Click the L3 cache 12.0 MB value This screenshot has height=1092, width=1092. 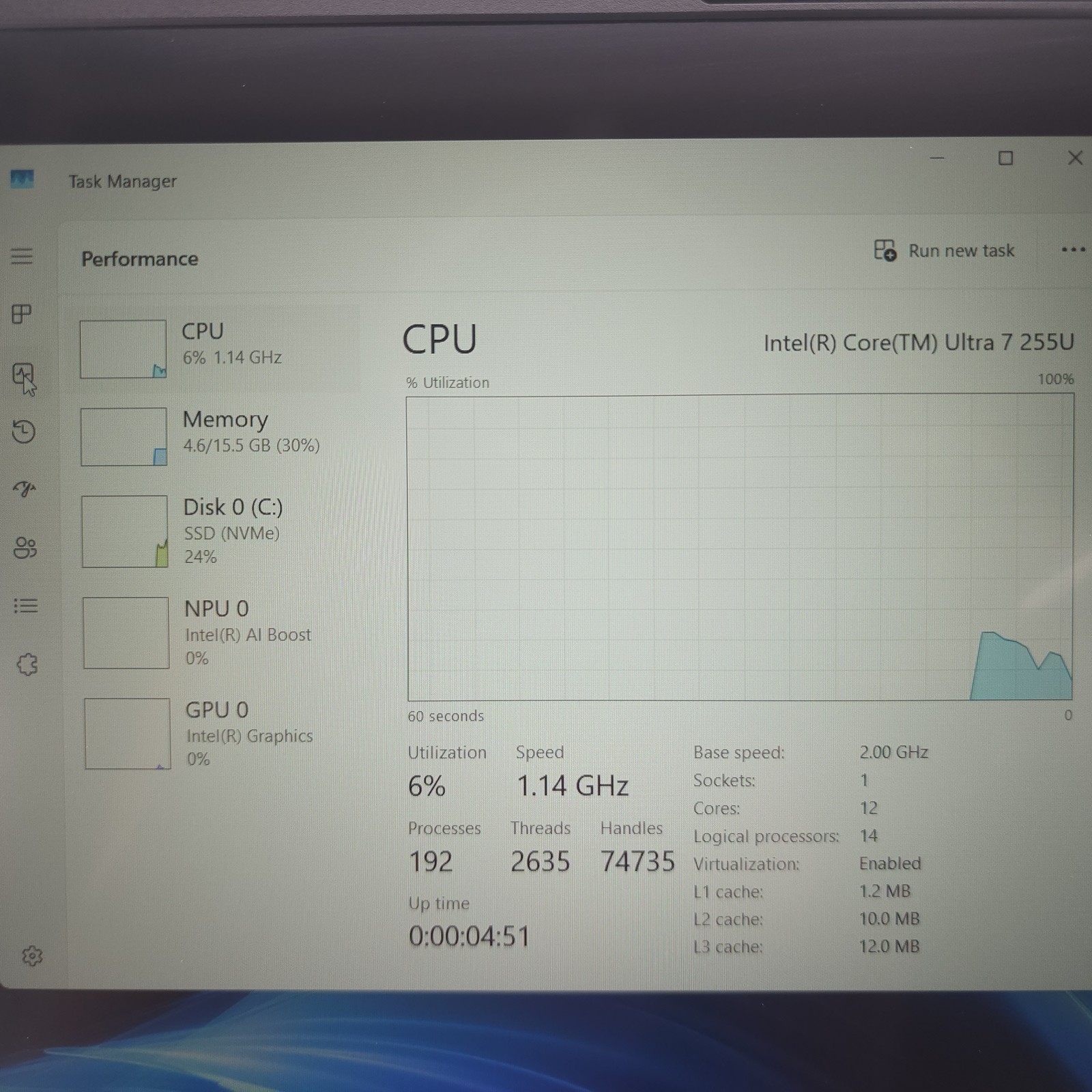889,947
